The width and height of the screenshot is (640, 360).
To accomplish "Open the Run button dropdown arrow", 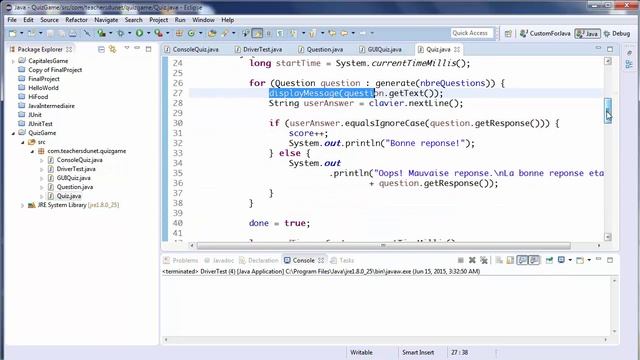I will point(149,33).
